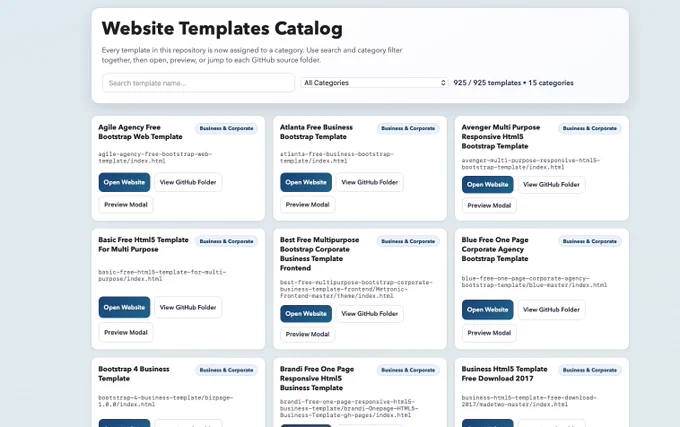Click title Business Html5 Template Free Download 2017
Image resolution: width=680 pixels, height=427 pixels.
coord(504,374)
